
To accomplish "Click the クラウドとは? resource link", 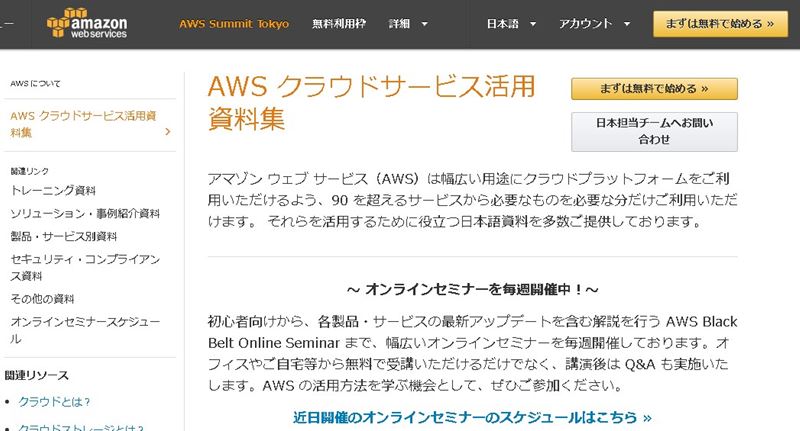I will click(x=54, y=402).
